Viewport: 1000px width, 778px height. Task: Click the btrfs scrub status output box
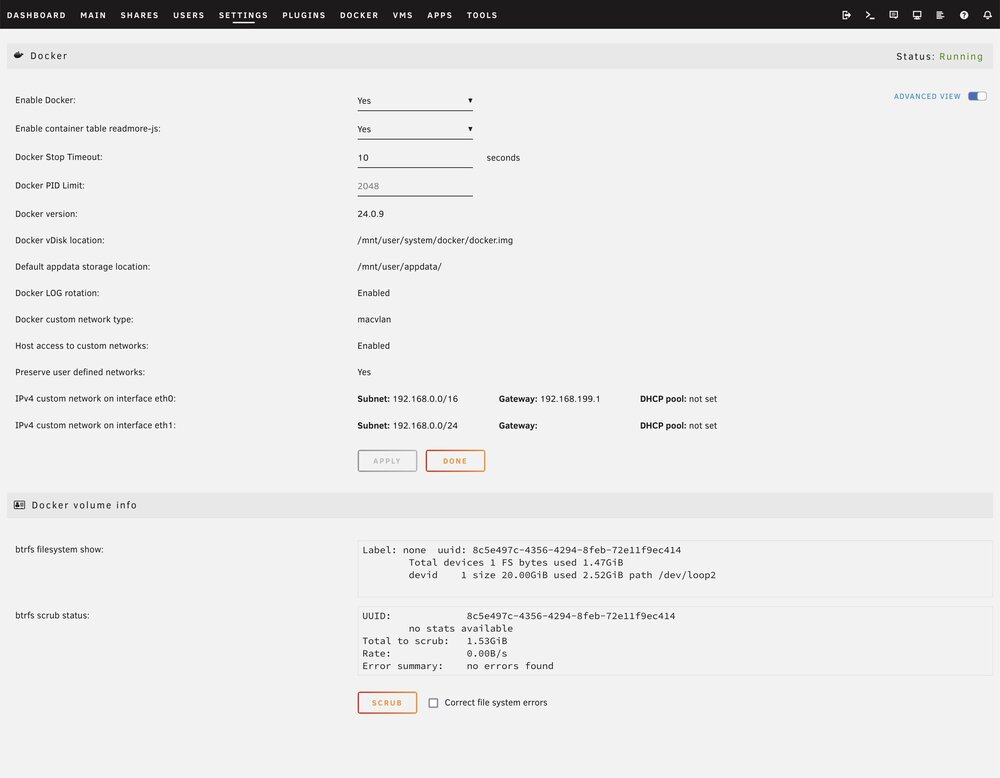click(675, 641)
